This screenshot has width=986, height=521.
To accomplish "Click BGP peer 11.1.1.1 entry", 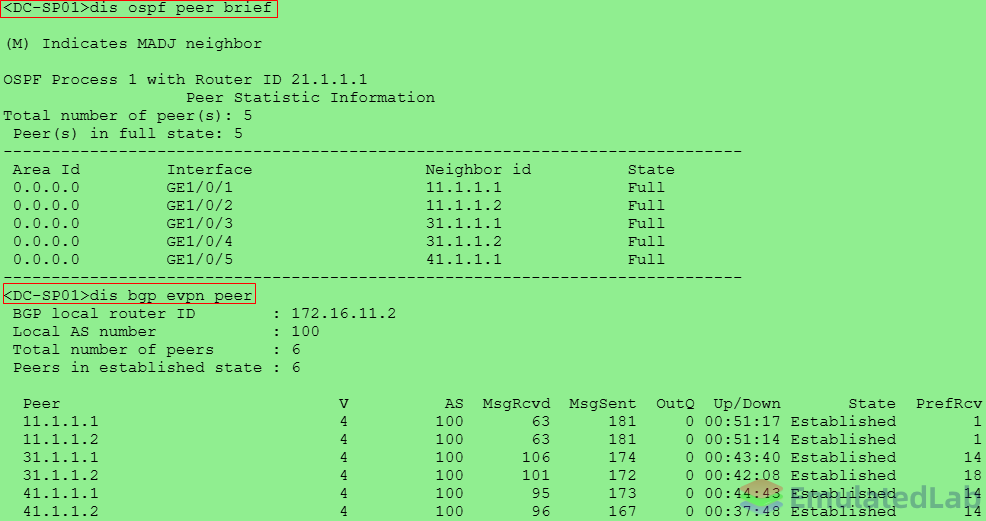I will (x=60, y=421).
